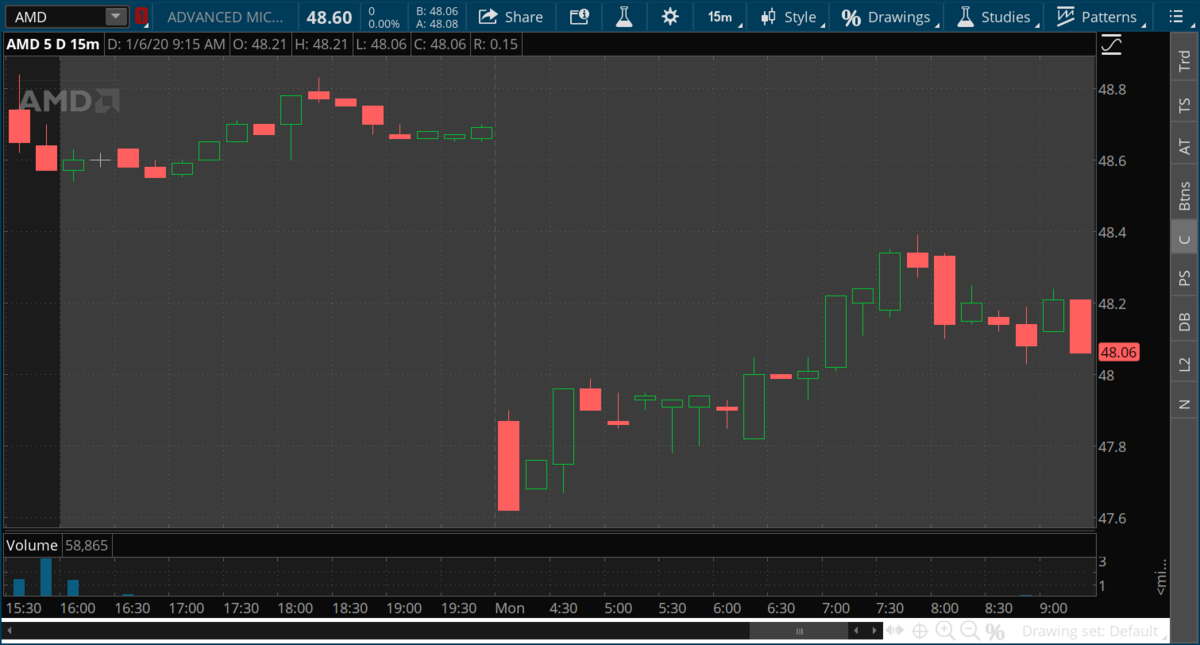
Task: Click the Volume 58,865 label
Action: pos(58,545)
